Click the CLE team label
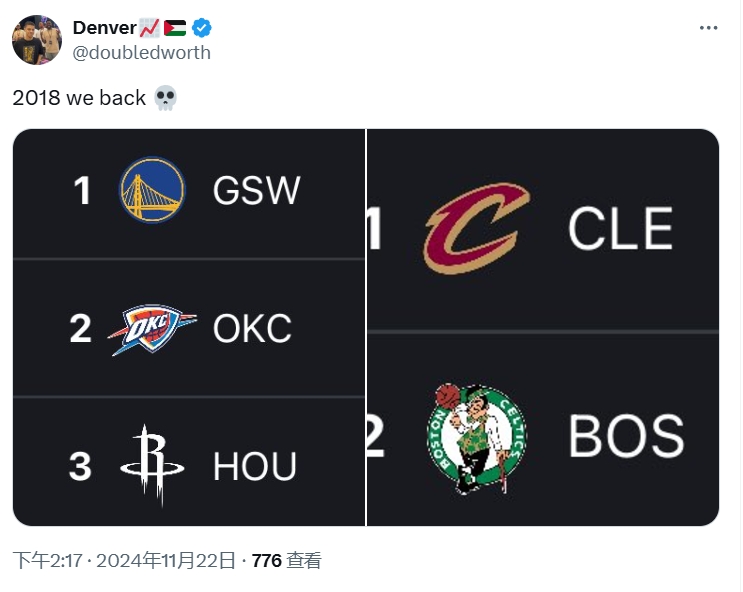Viewport: 743px width, 592px height. click(x=620, y=229)
